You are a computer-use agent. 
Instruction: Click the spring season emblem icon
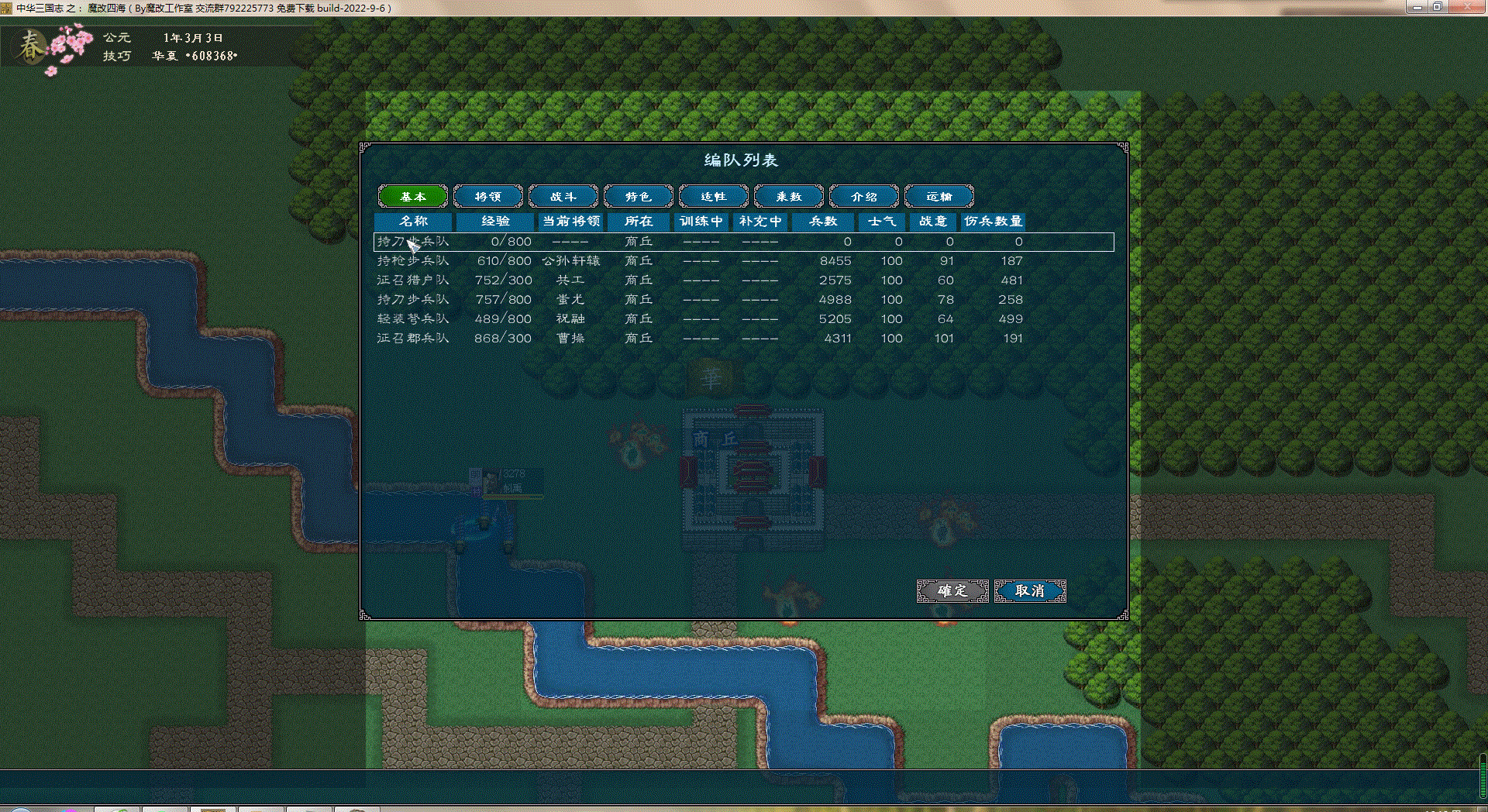(33, 46)
